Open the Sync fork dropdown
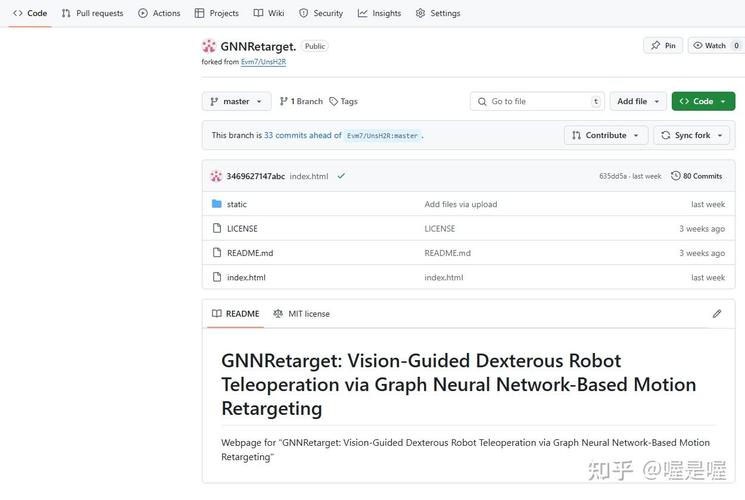The width and height of the screenshot is (745, 500). (x=692, y=135)
